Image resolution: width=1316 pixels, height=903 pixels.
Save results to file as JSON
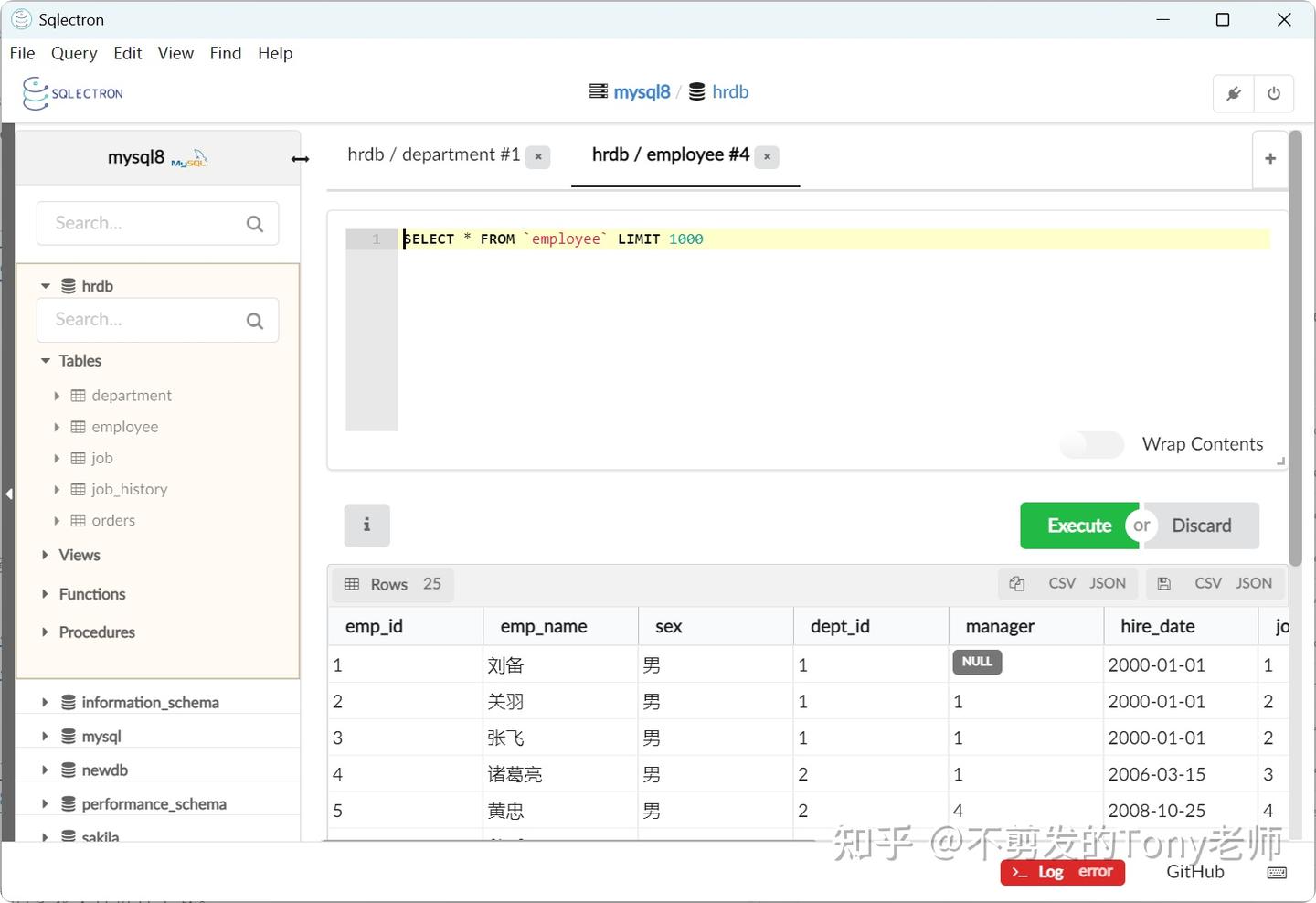[x=1254, y=583]
